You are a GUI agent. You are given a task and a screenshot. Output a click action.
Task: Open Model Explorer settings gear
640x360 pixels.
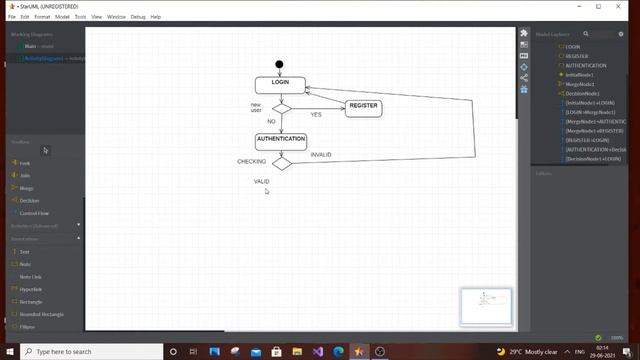pyautogui.click(x=621, y=34)
